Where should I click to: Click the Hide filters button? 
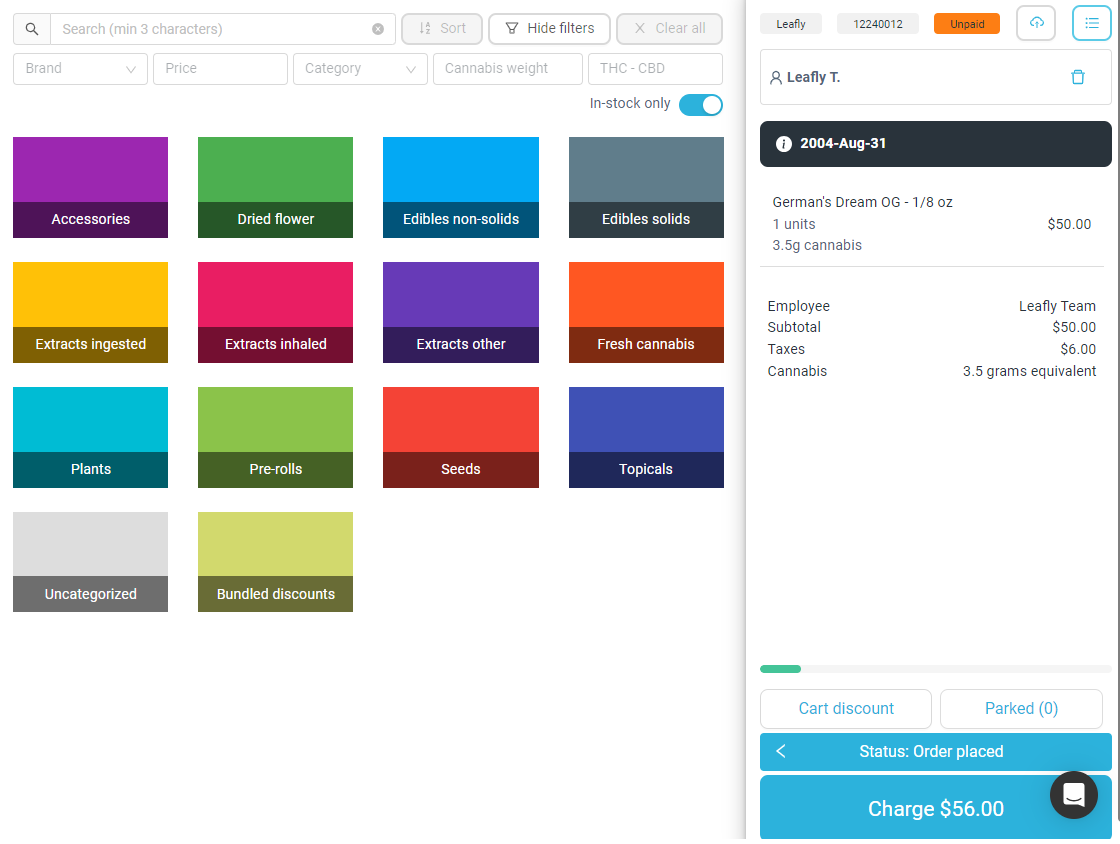click(x=549, y=29)
